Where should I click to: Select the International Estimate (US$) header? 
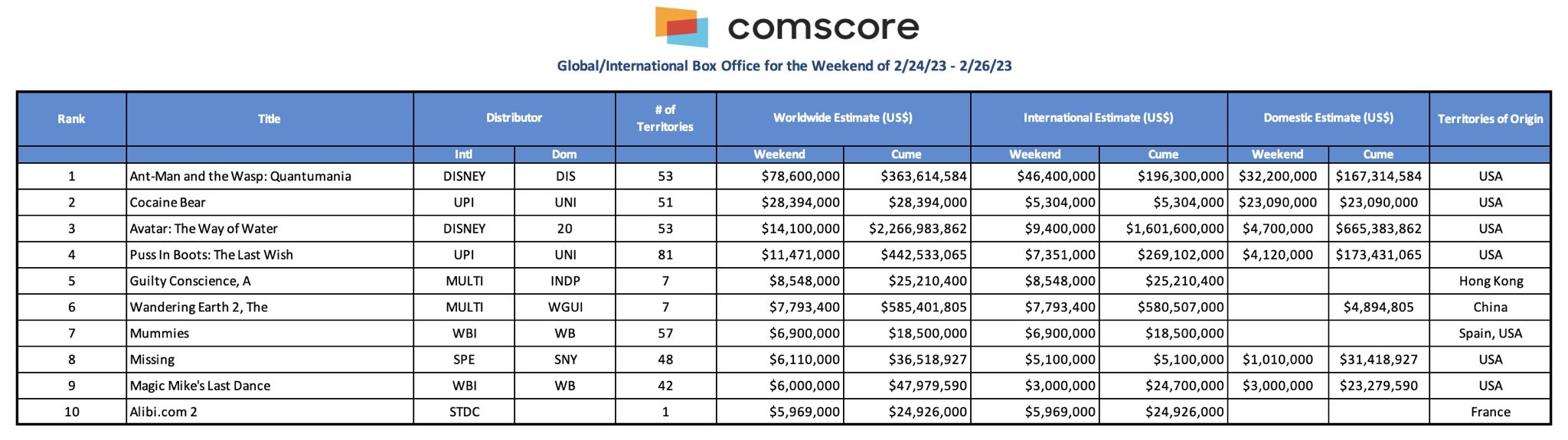[1099, 118]
